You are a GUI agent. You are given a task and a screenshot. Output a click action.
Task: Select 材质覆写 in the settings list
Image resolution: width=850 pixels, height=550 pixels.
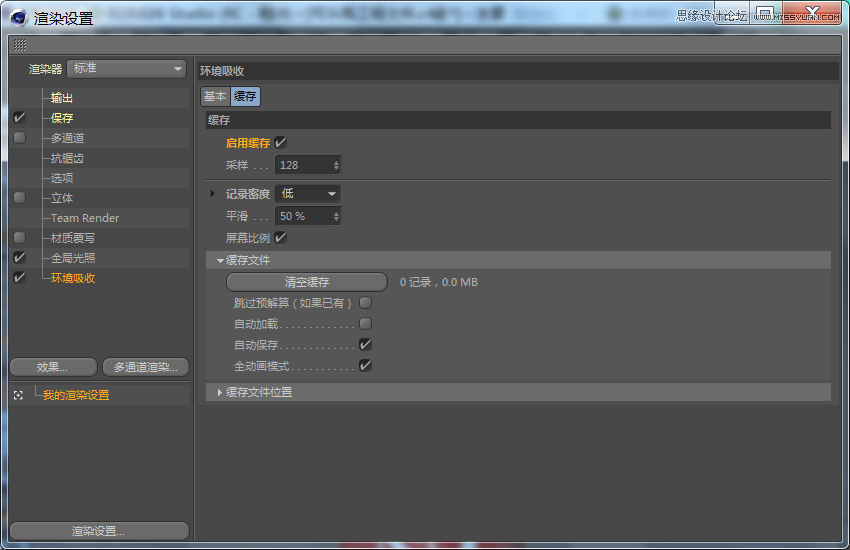(73, 238)
